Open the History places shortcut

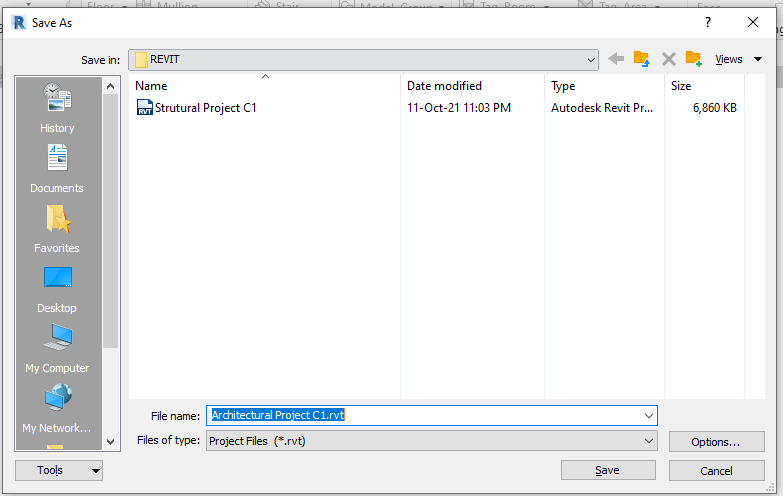click(x=57, y=108)
